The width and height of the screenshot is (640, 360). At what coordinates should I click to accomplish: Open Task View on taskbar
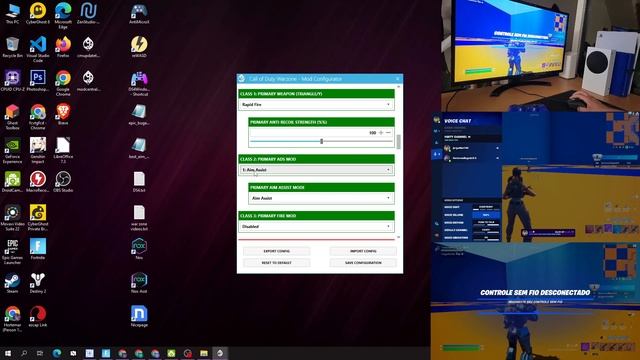coord(40,353)
